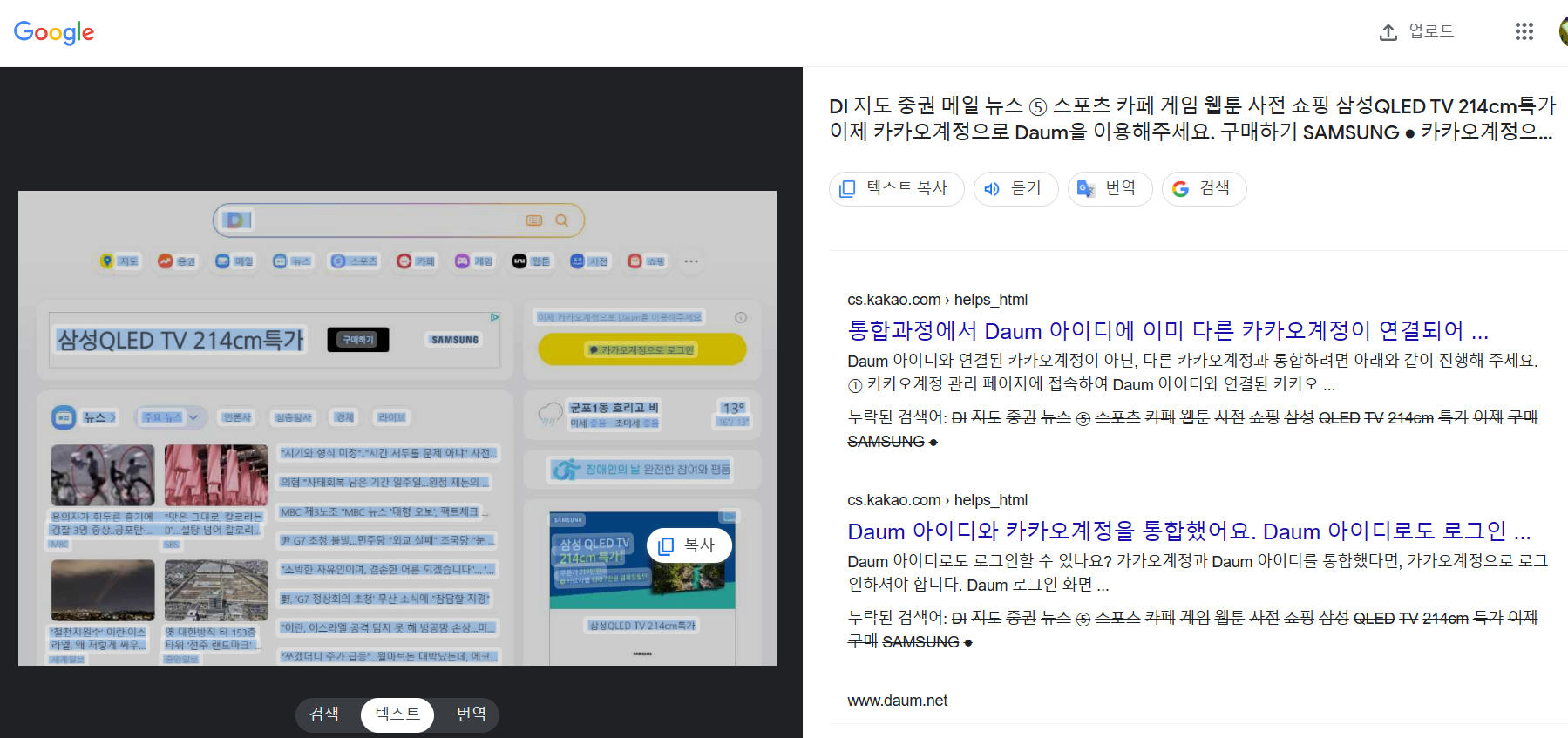Search the text with the 검색 chip
The image size is (1568, 738).
1204,188
